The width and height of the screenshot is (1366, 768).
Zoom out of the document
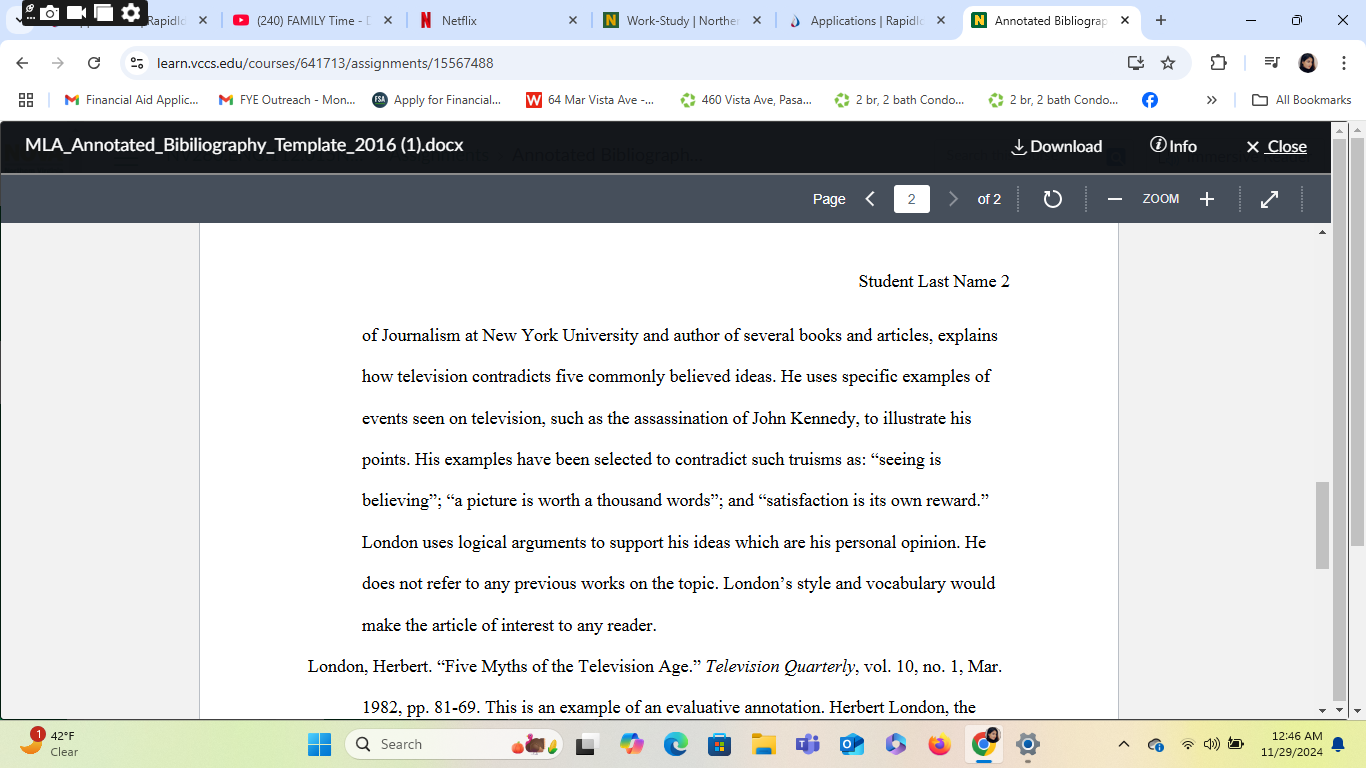(x=1115, y=198)
